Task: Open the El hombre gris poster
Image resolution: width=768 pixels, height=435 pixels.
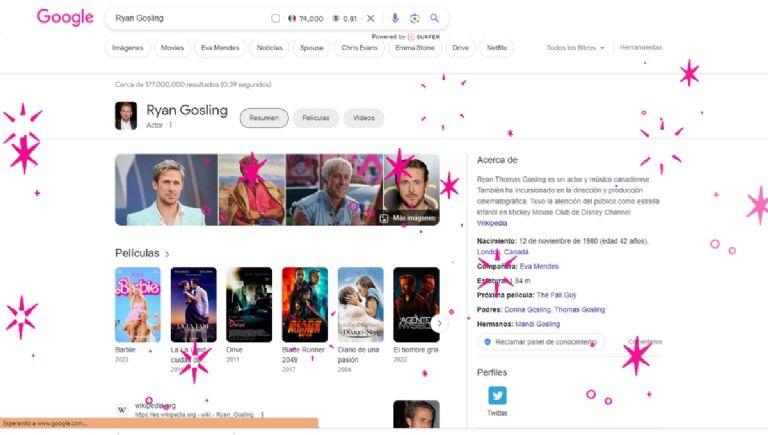Action: pyautogui.click(x=416, y=305)
